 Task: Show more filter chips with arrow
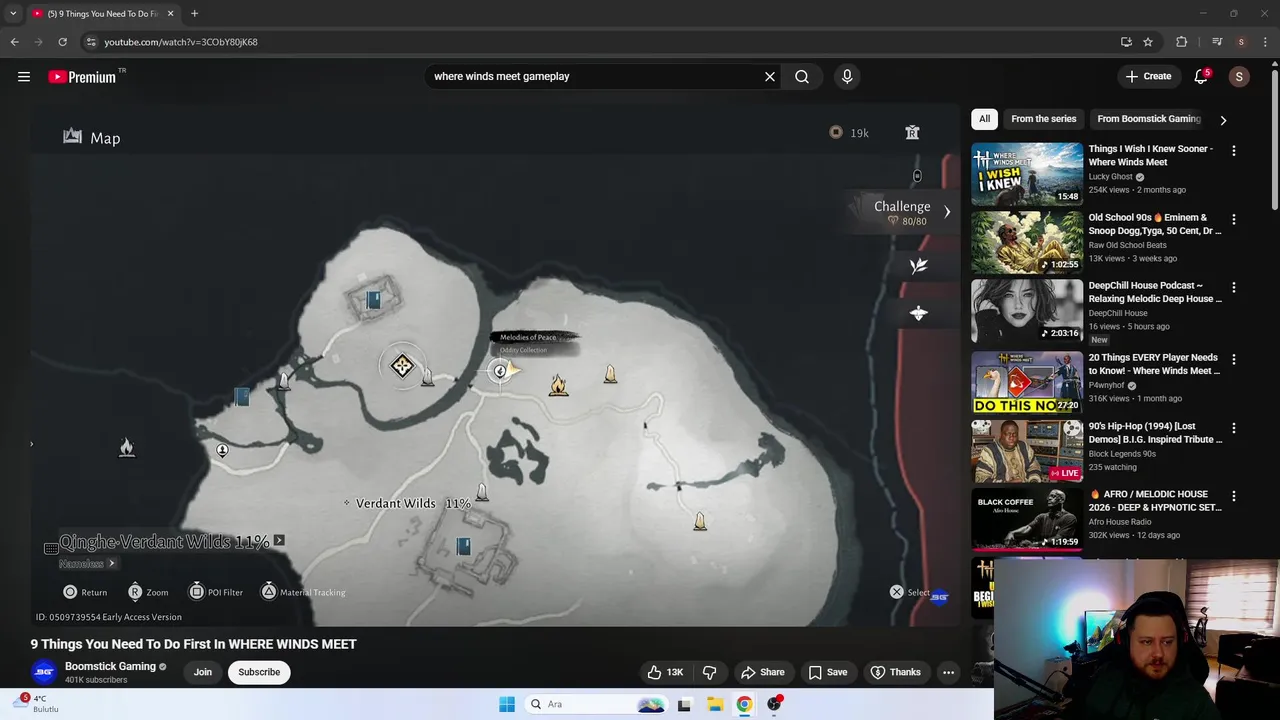(1223, 120)
